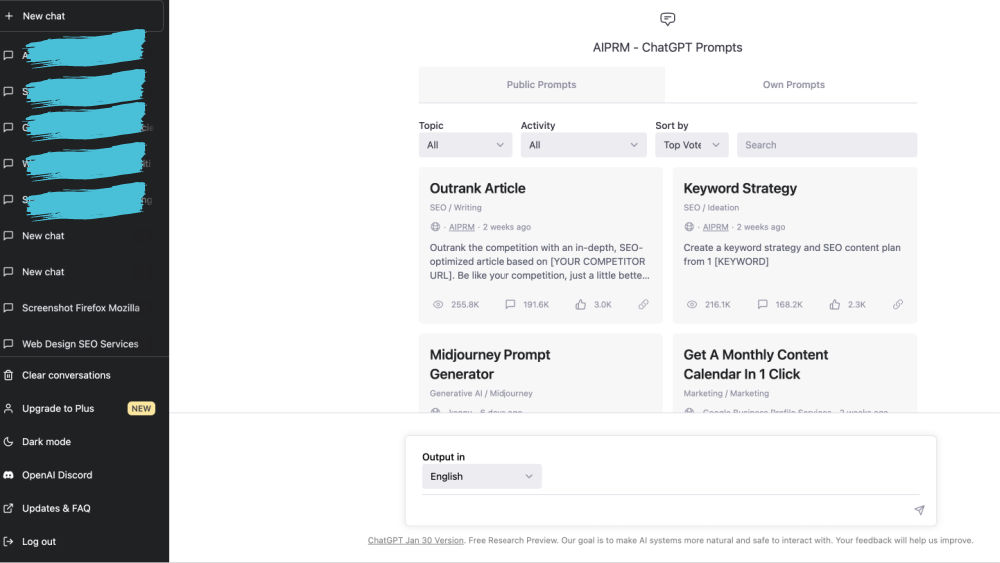The height and width of the screenshot is (563, 1000).
Task: Click trash icon beside Clear conversations
Action: [8, 375]
